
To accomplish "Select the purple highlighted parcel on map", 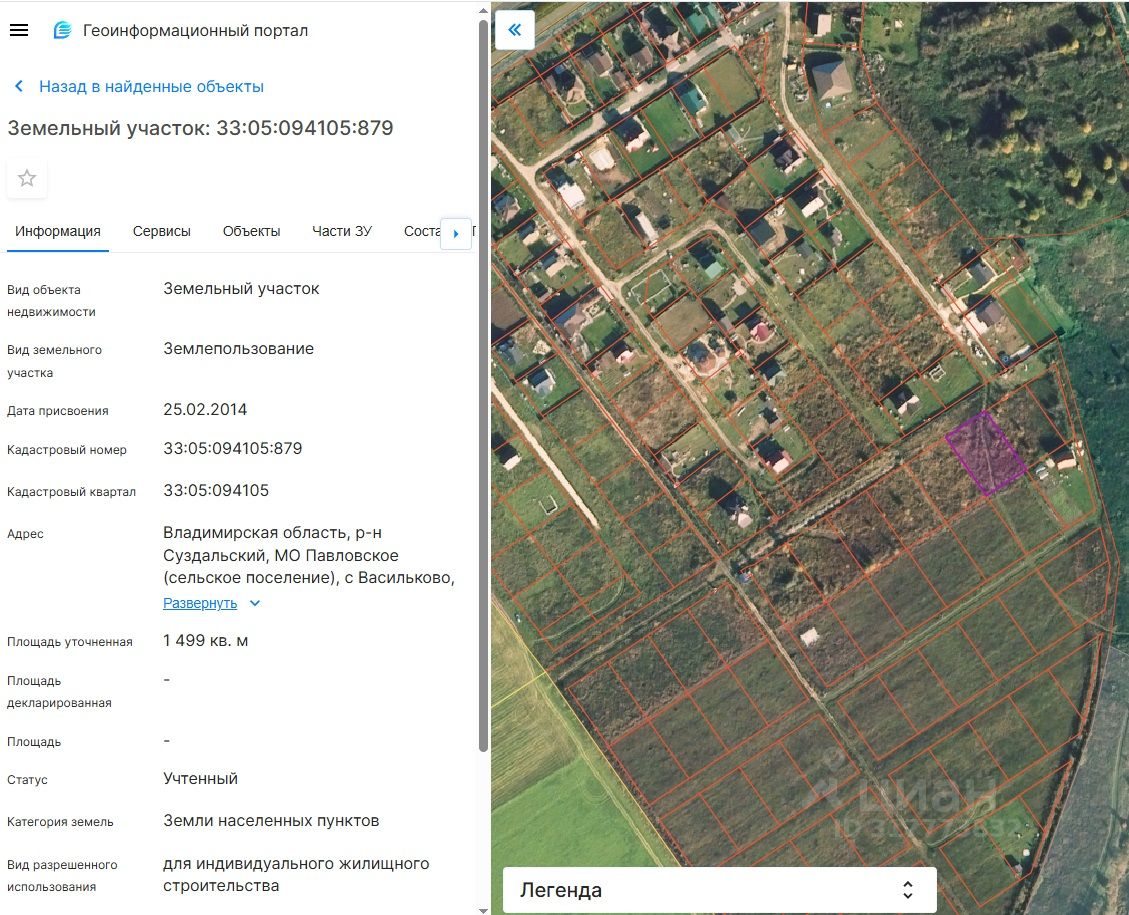I will coord(985,454).
